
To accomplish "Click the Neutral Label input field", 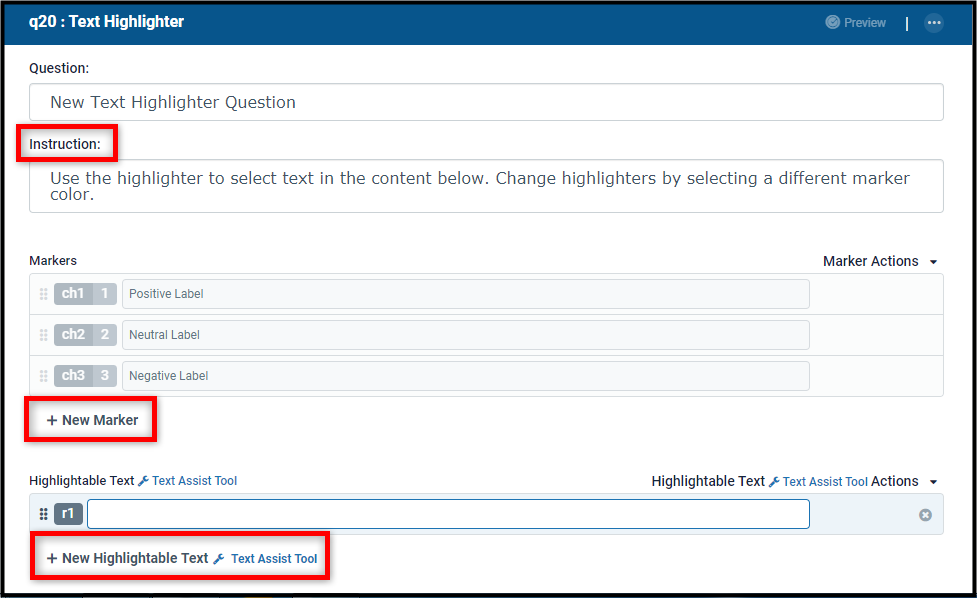I will 465,335.
